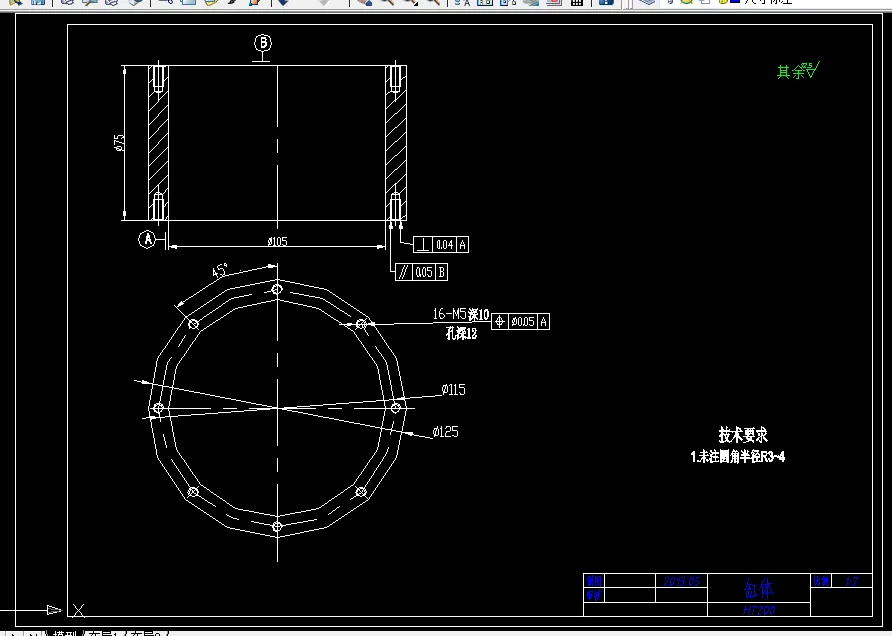892x636 pixels.
Task: Click the ø105 horizontal dimension text
Action: [x=278, y=241]
